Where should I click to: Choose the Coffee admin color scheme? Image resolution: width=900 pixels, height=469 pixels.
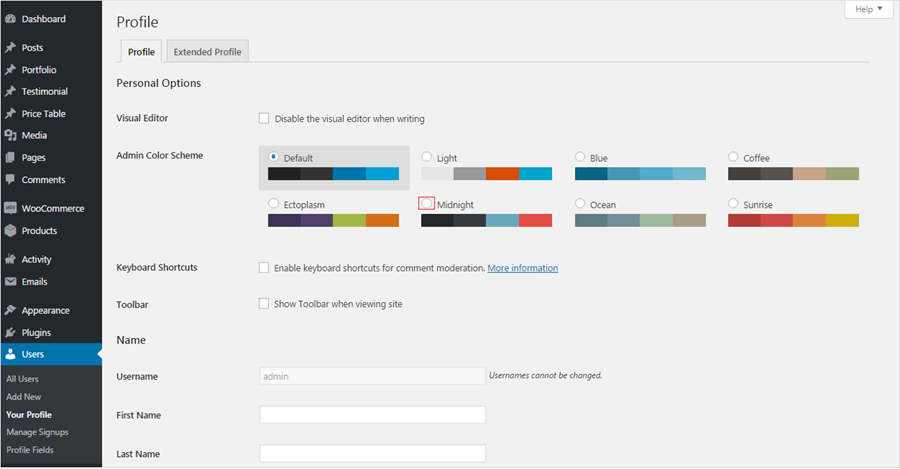(x=734, y=157)
